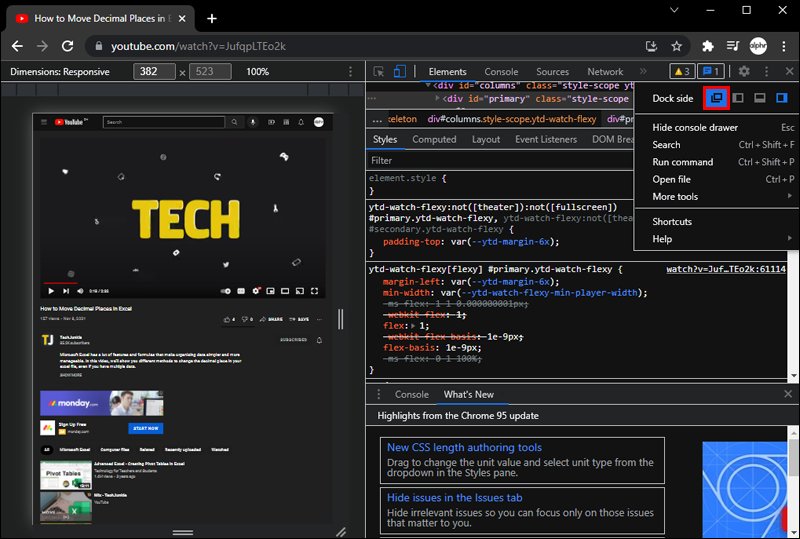The height and width of the screenshot is (539, 800).
Task: Dock DevTools to the right side
Action: coord(782,98)
